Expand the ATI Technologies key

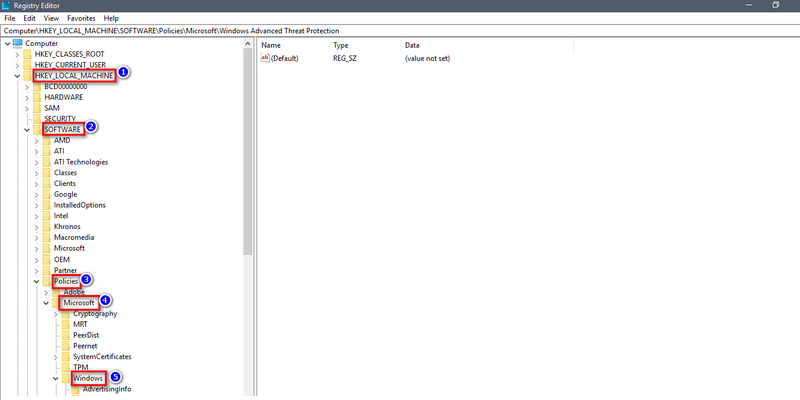(37, 162)
